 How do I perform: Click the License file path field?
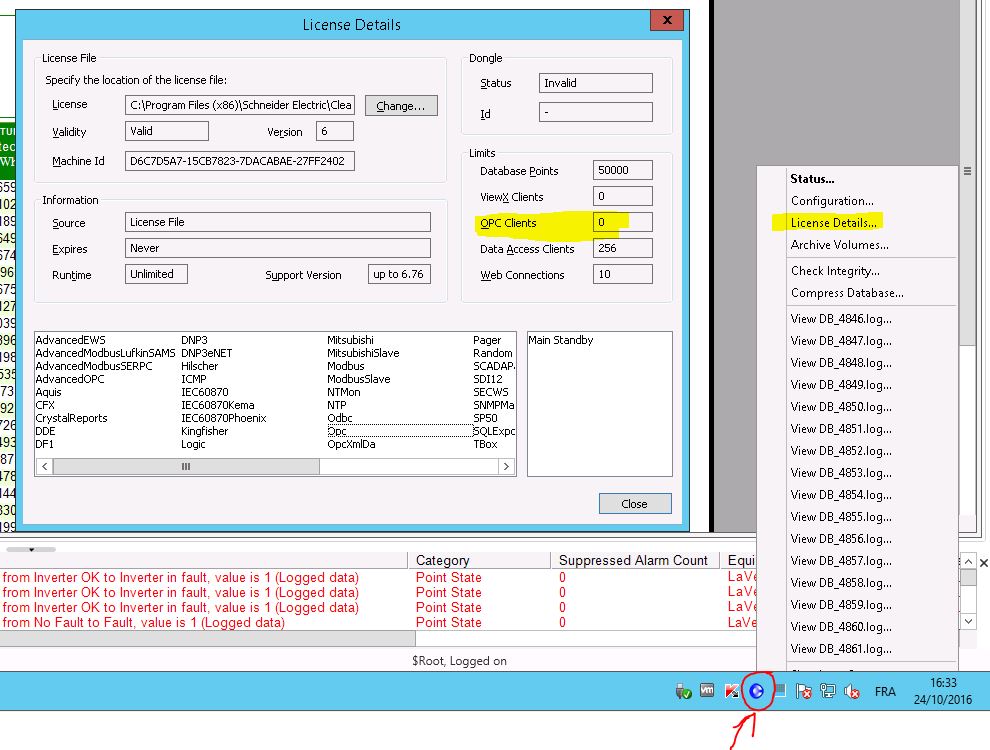(240, 105)
